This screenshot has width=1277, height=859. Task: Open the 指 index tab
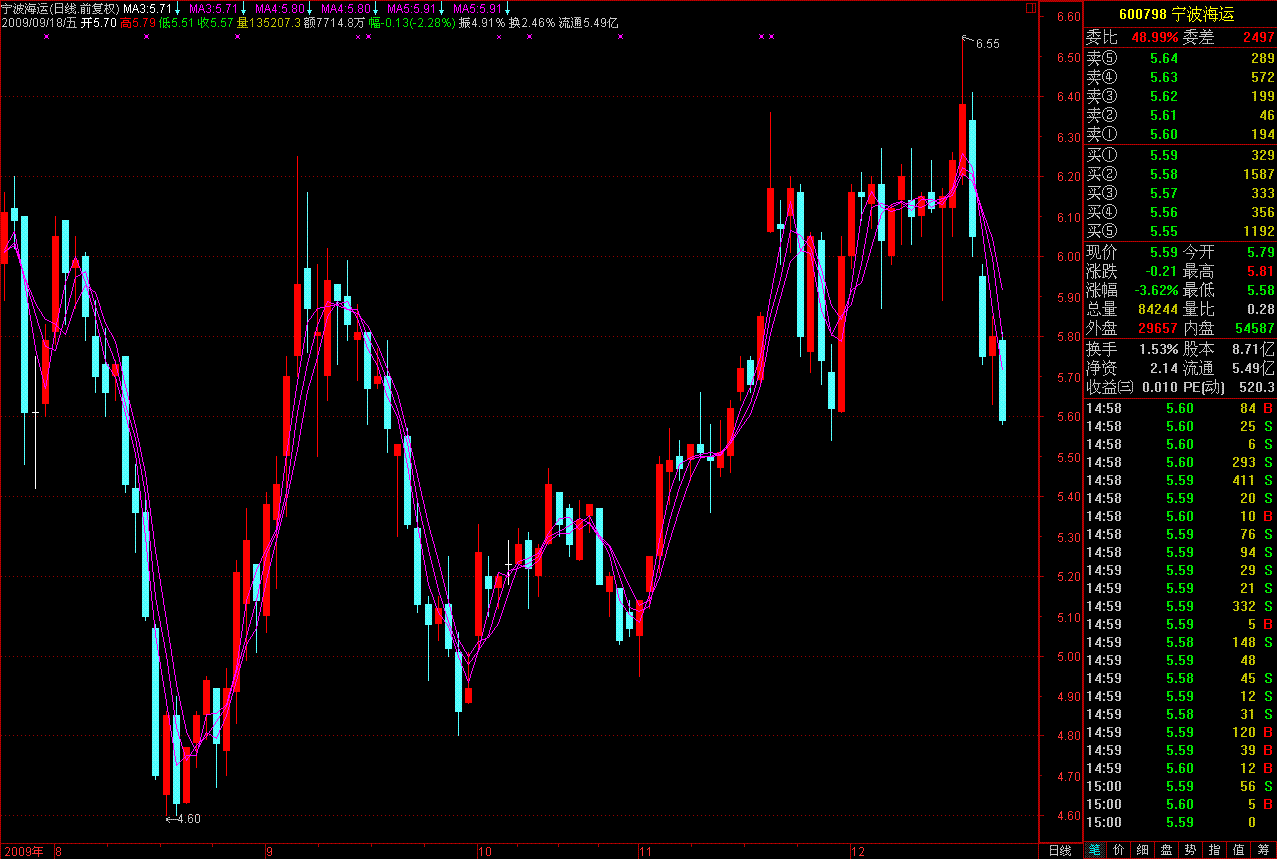point(1214,850)
